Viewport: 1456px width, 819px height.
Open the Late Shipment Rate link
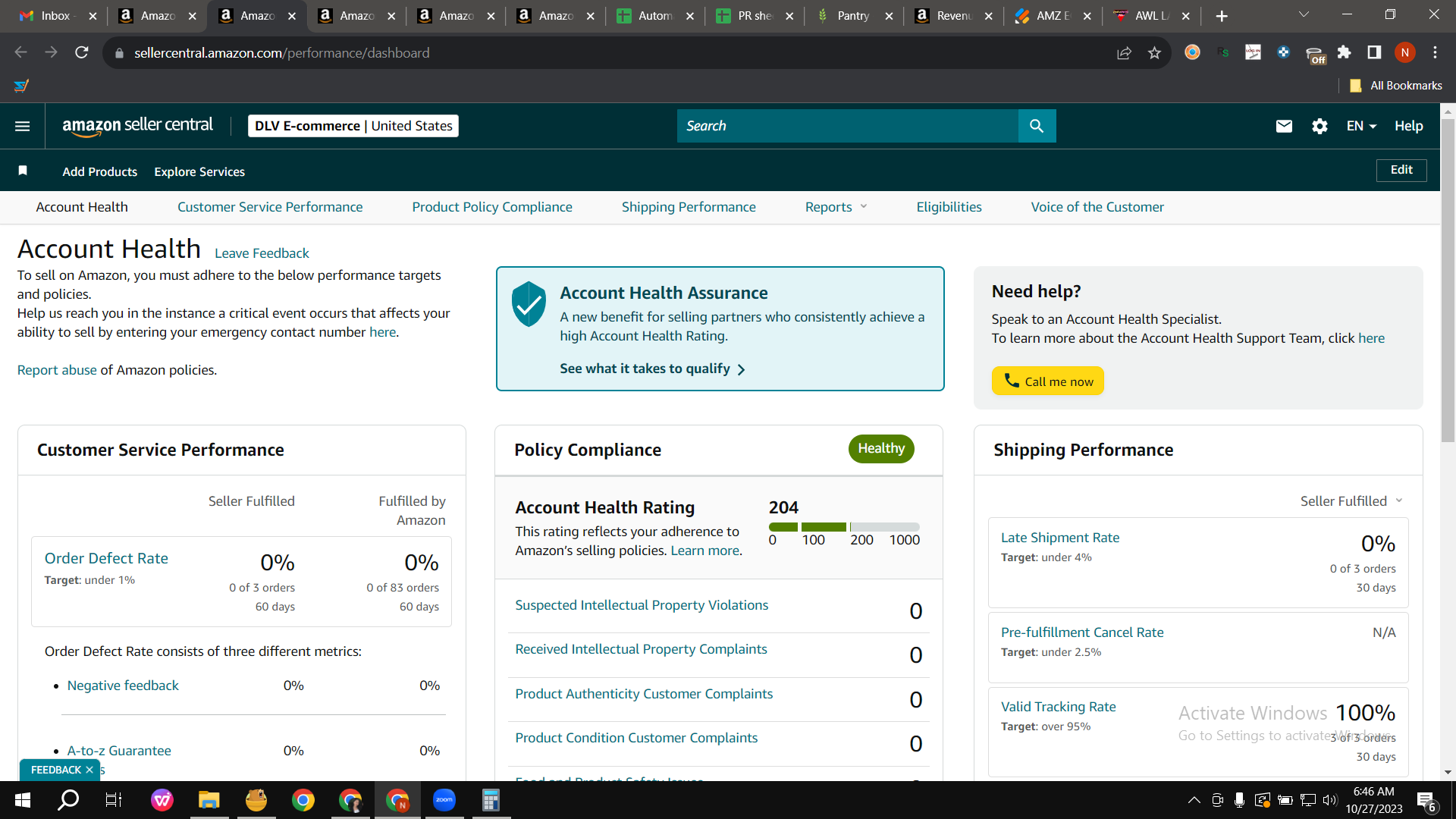coord(1060,538)
